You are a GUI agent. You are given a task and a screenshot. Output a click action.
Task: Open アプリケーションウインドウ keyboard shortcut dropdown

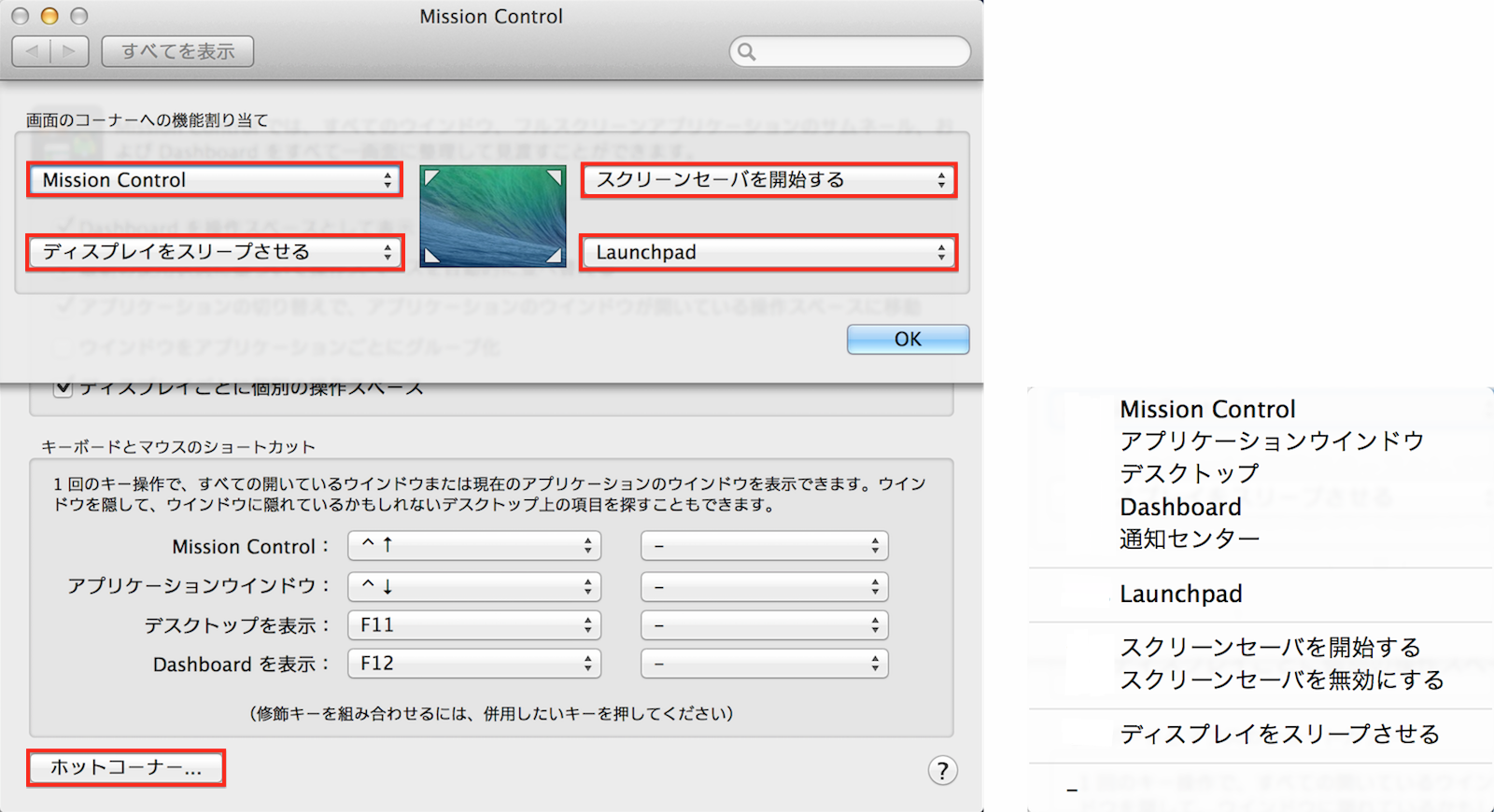[x=474, y=586]
